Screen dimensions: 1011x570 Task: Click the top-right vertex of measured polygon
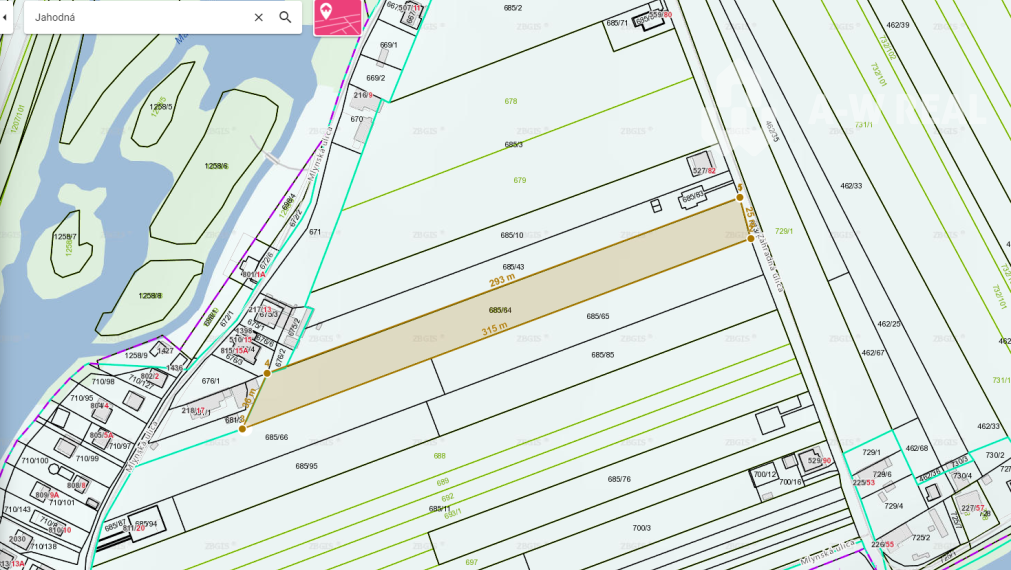740,198
